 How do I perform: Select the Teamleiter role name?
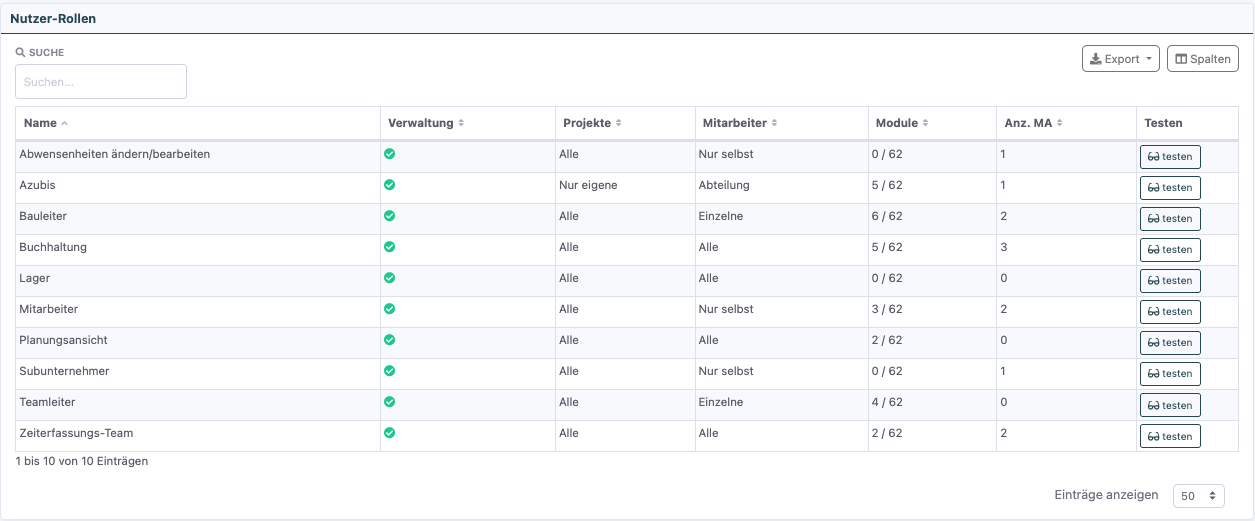(47, 402)
